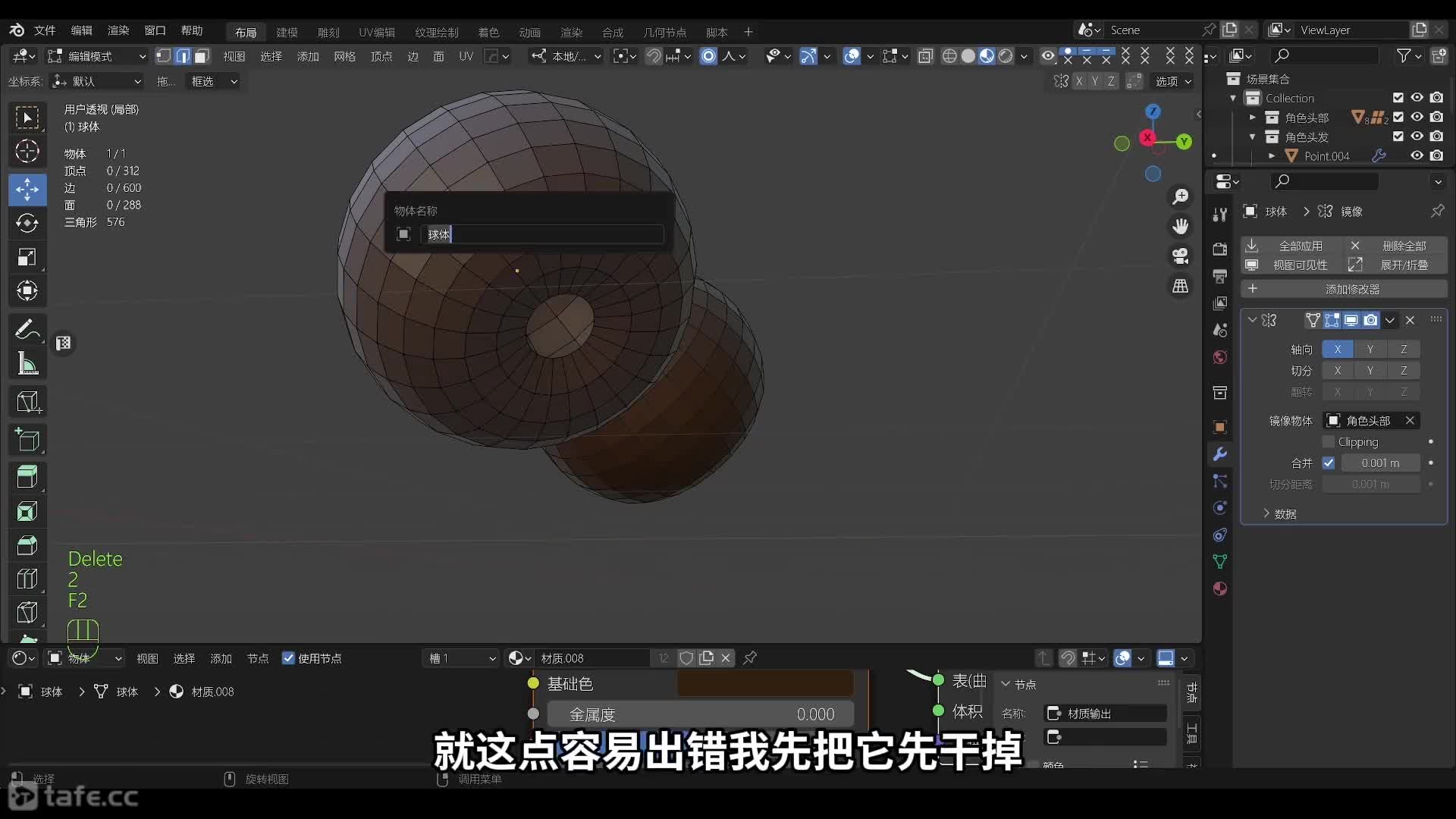Click 展开/折叠 button
Image resolution: width=1456 pixels, height=819 pixels.
[x=1395, y=265]
